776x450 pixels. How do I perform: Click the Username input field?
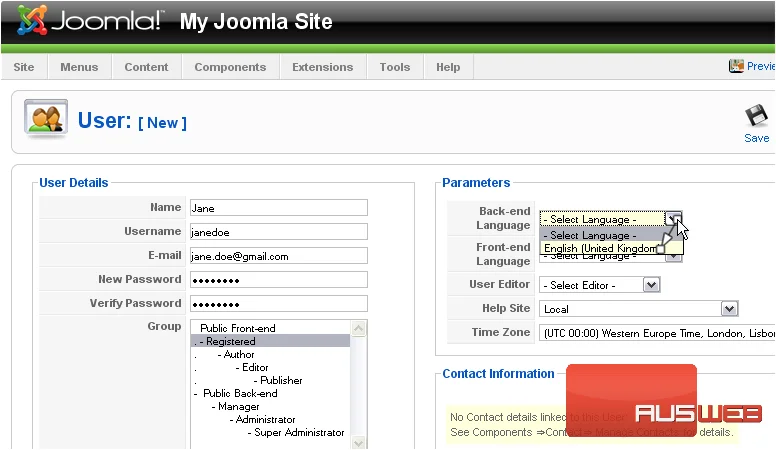click(279, 232)
